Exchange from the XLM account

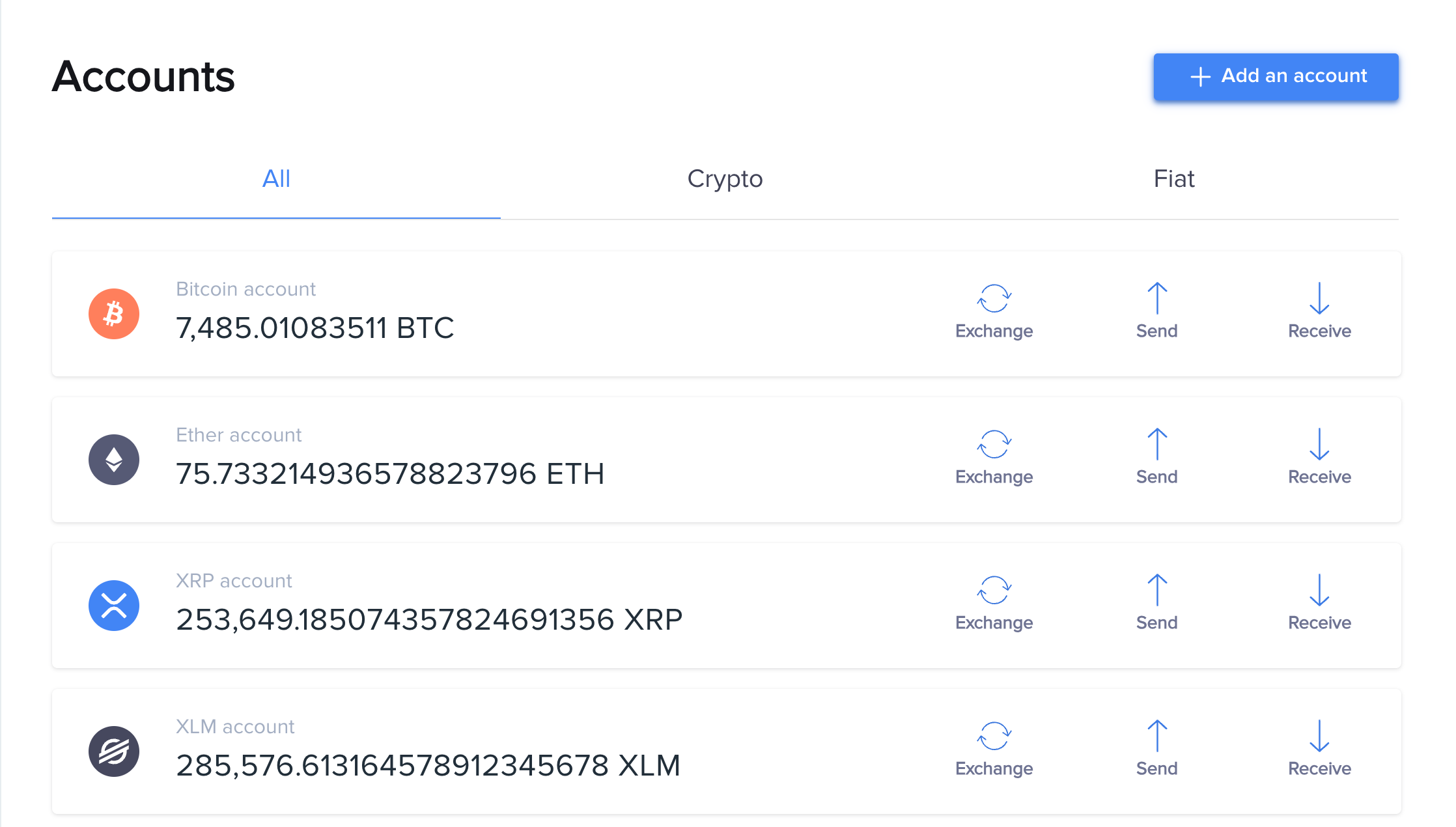[x=994, y=749]
